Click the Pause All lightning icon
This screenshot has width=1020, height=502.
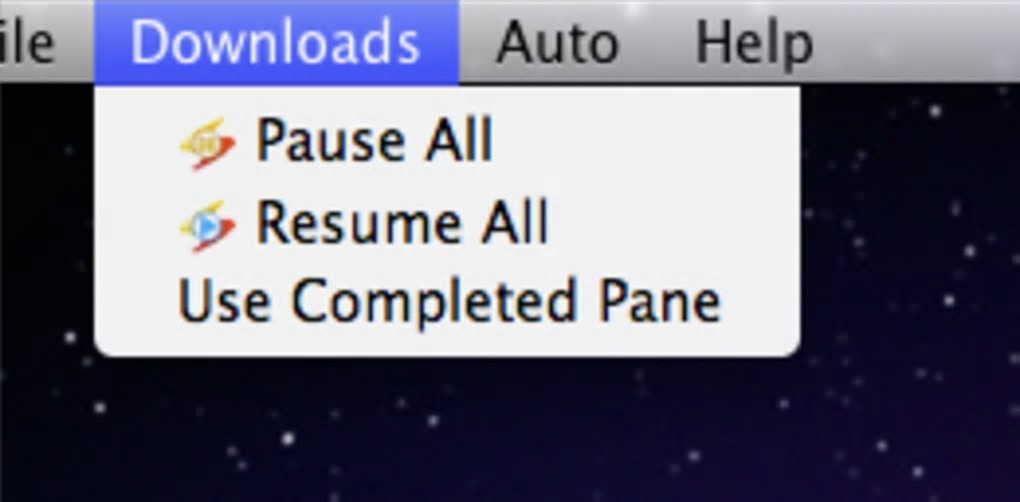tap(208, 144)
